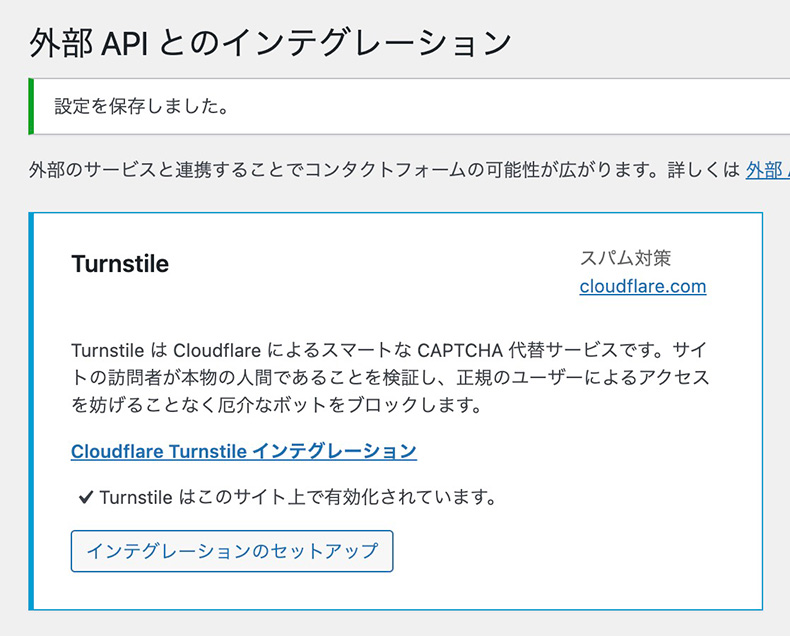Click the スパム対策 label
The image size is (790, 636).
pos(625,258)
